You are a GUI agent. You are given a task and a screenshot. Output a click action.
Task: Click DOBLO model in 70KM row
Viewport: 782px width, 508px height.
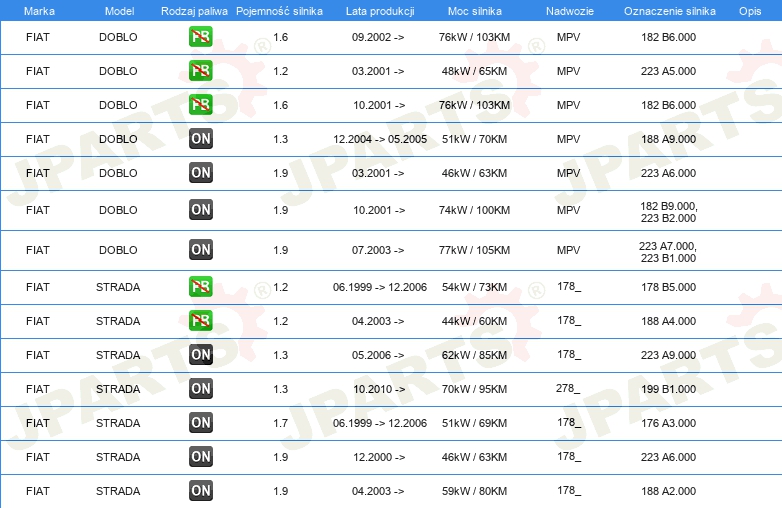pos(118,139)
